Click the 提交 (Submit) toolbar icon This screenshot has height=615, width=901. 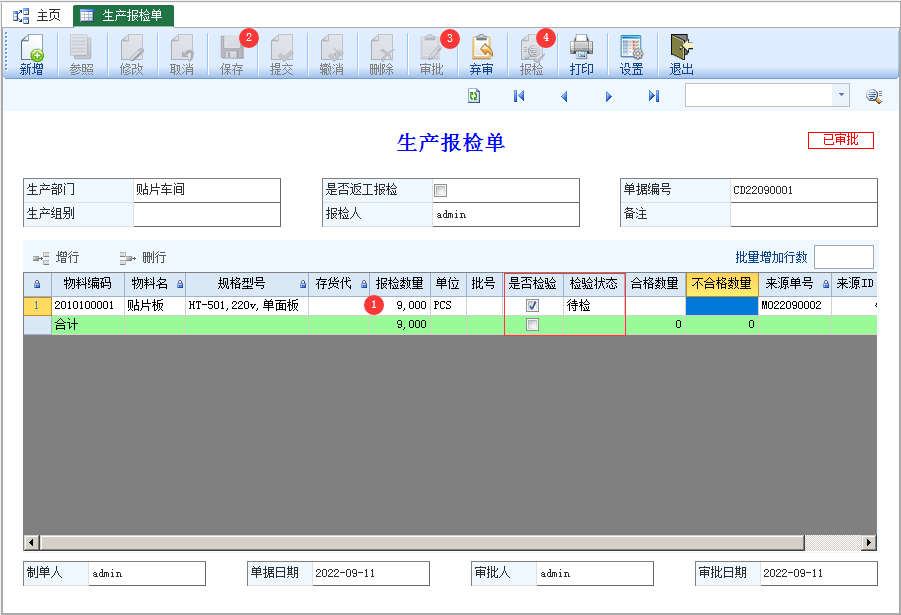(282, 55)
